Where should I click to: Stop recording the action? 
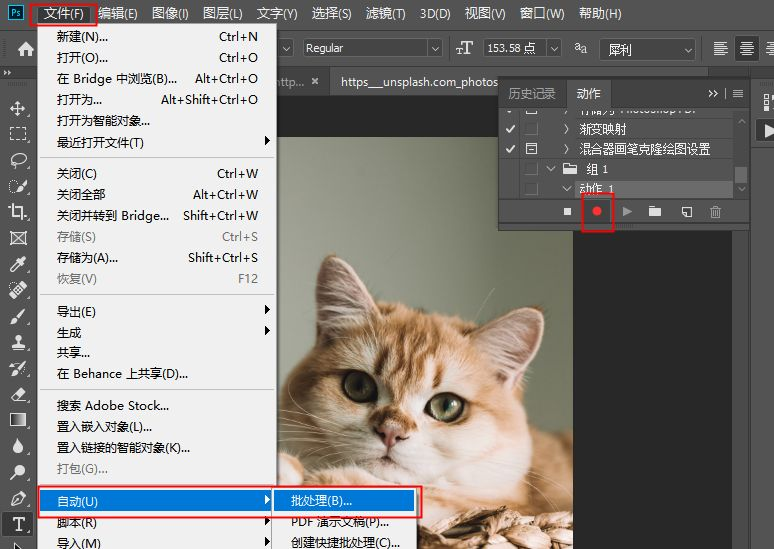pyautogui.click(x=567, y=212)
